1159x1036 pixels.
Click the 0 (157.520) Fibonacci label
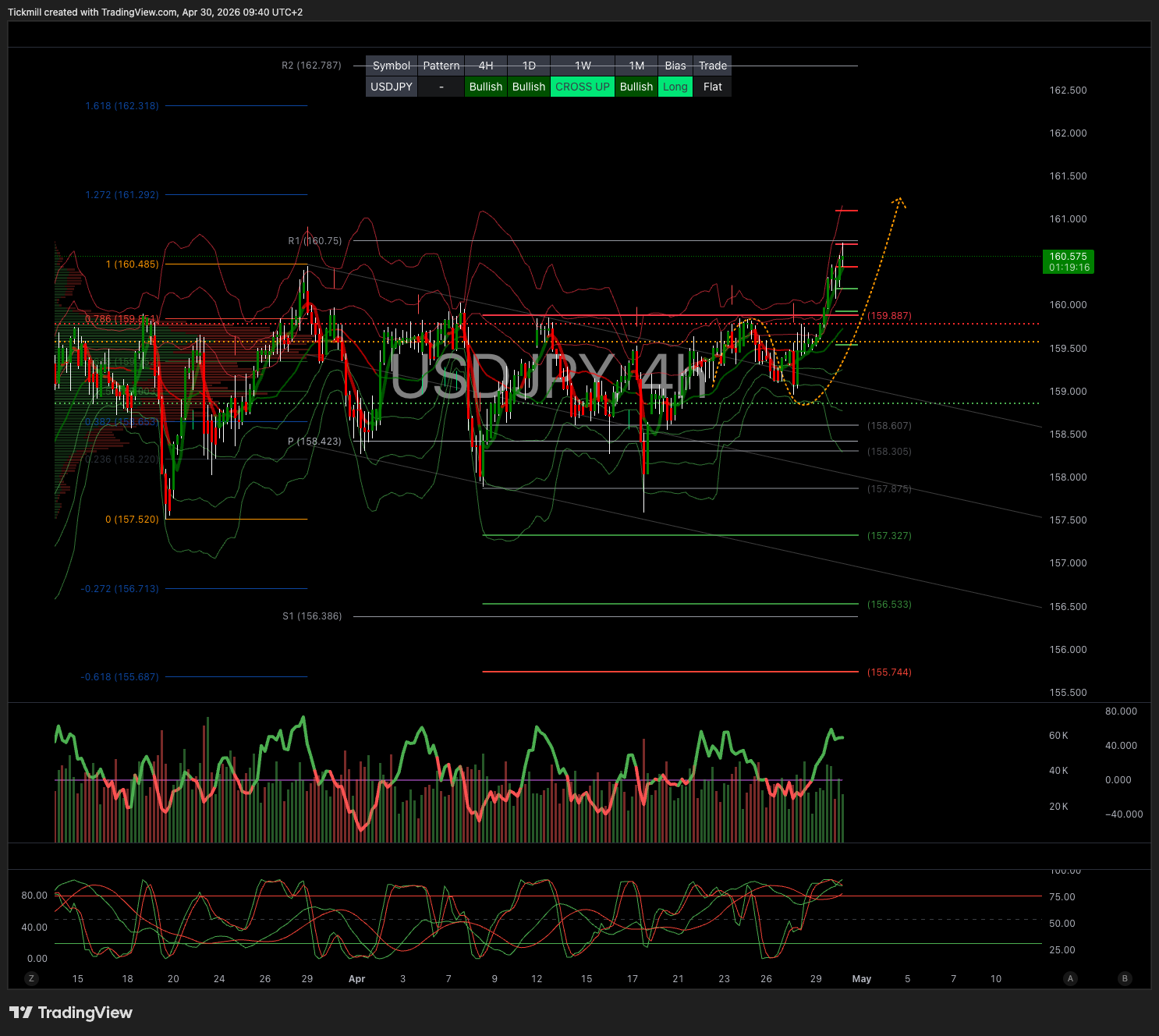(132, 520)
